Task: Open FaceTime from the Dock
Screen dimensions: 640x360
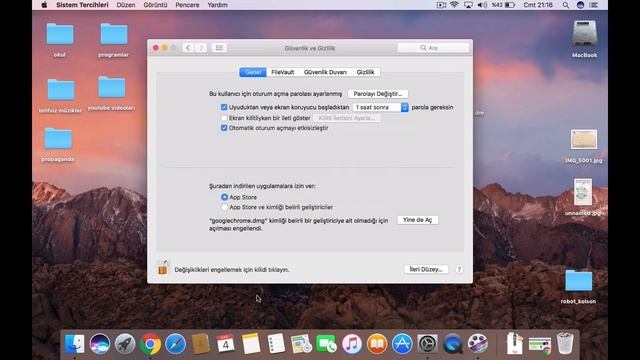Action: 327,344
